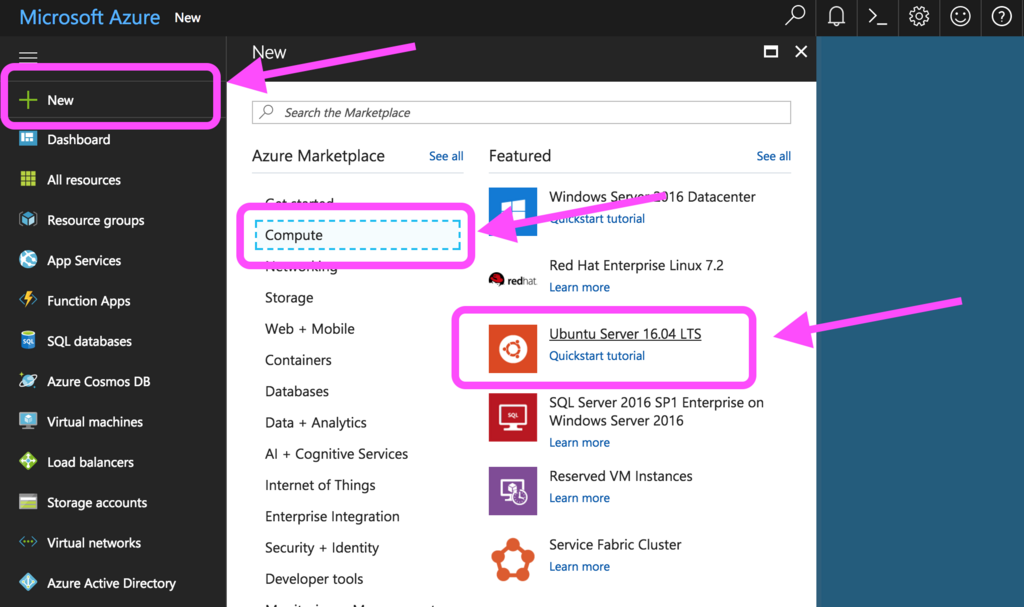Click the orange Ubuntu Server icon

click(x=513, y=349)
